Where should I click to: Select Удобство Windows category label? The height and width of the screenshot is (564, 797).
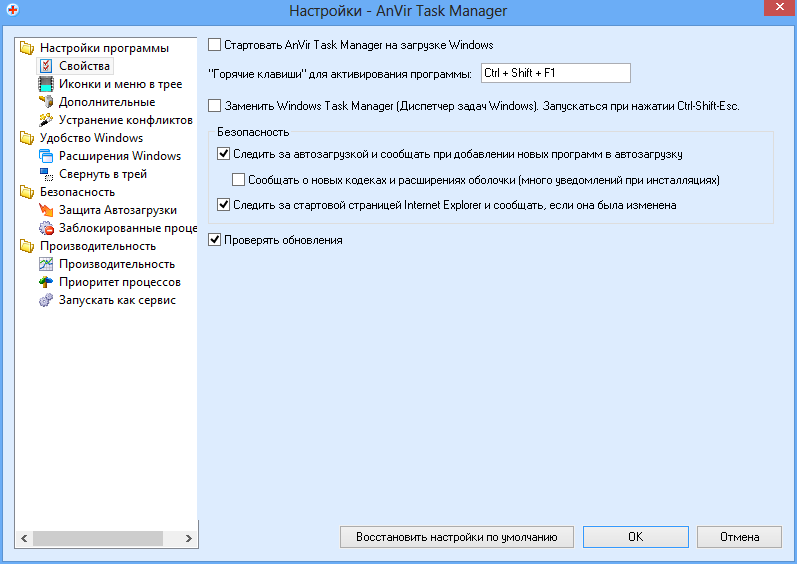click(x=91, y=138)
